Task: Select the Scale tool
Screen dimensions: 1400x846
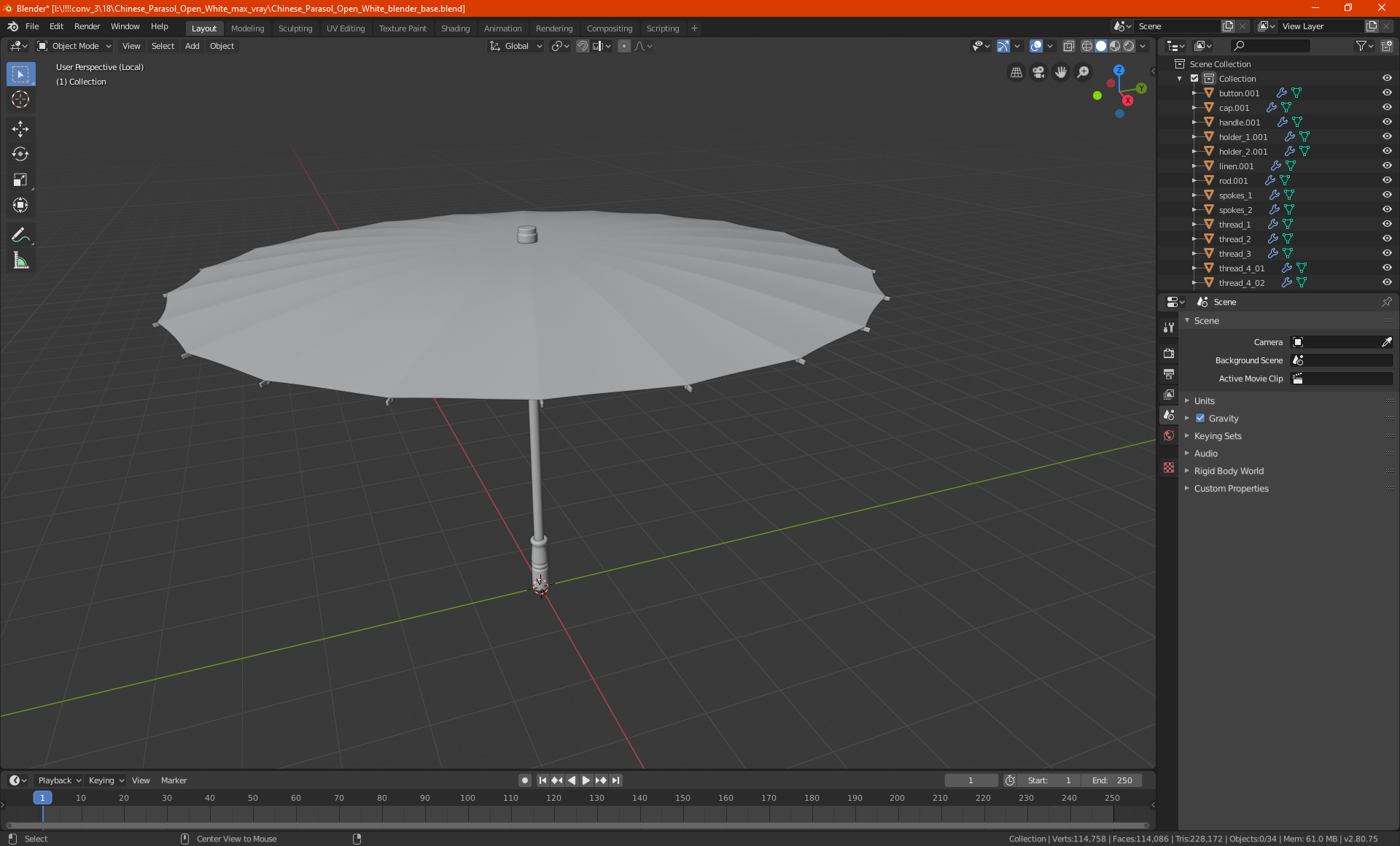Action: [20, 179]
